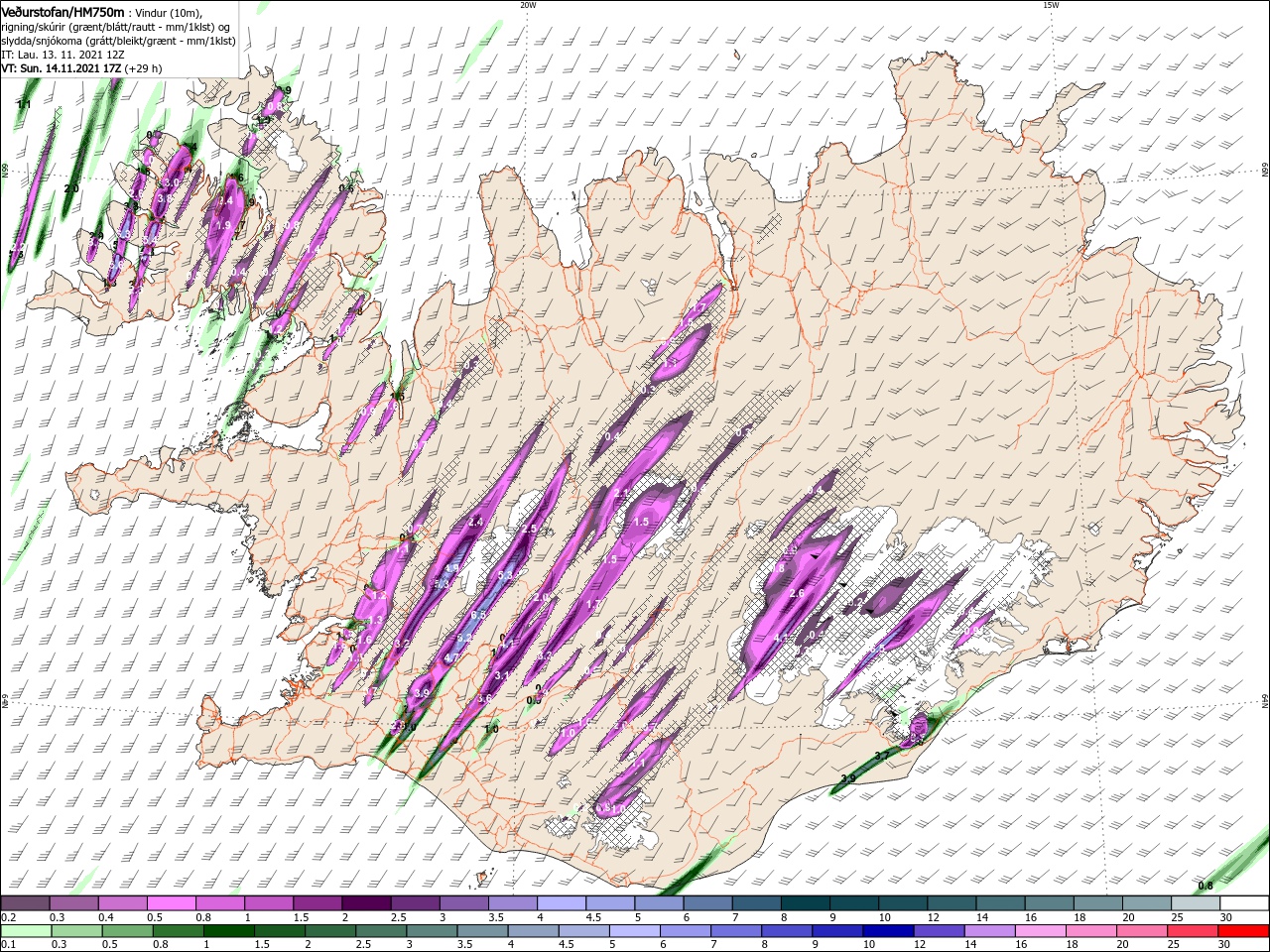
Task: Click the '3.7' precipitation value off southeast coast
Action: point(884,756)
